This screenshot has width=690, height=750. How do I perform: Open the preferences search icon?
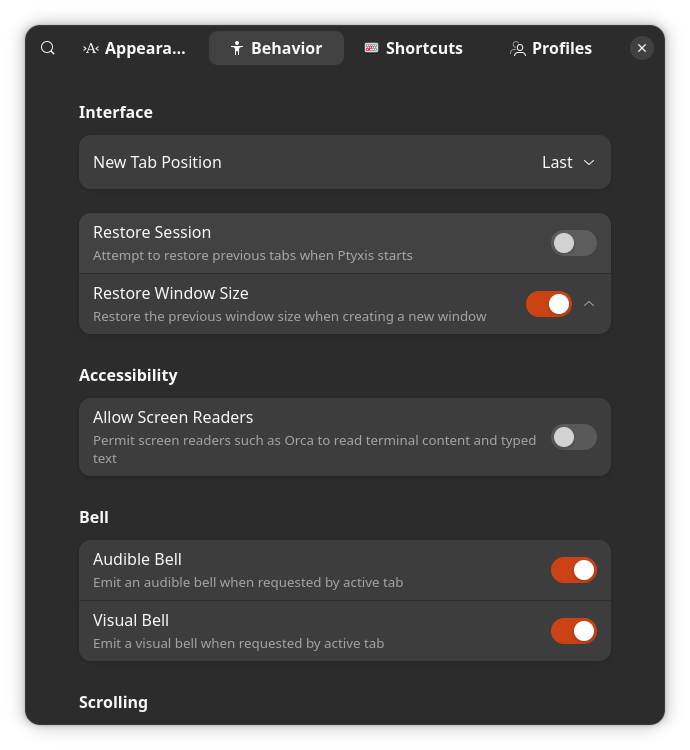(x=48, y=48)
